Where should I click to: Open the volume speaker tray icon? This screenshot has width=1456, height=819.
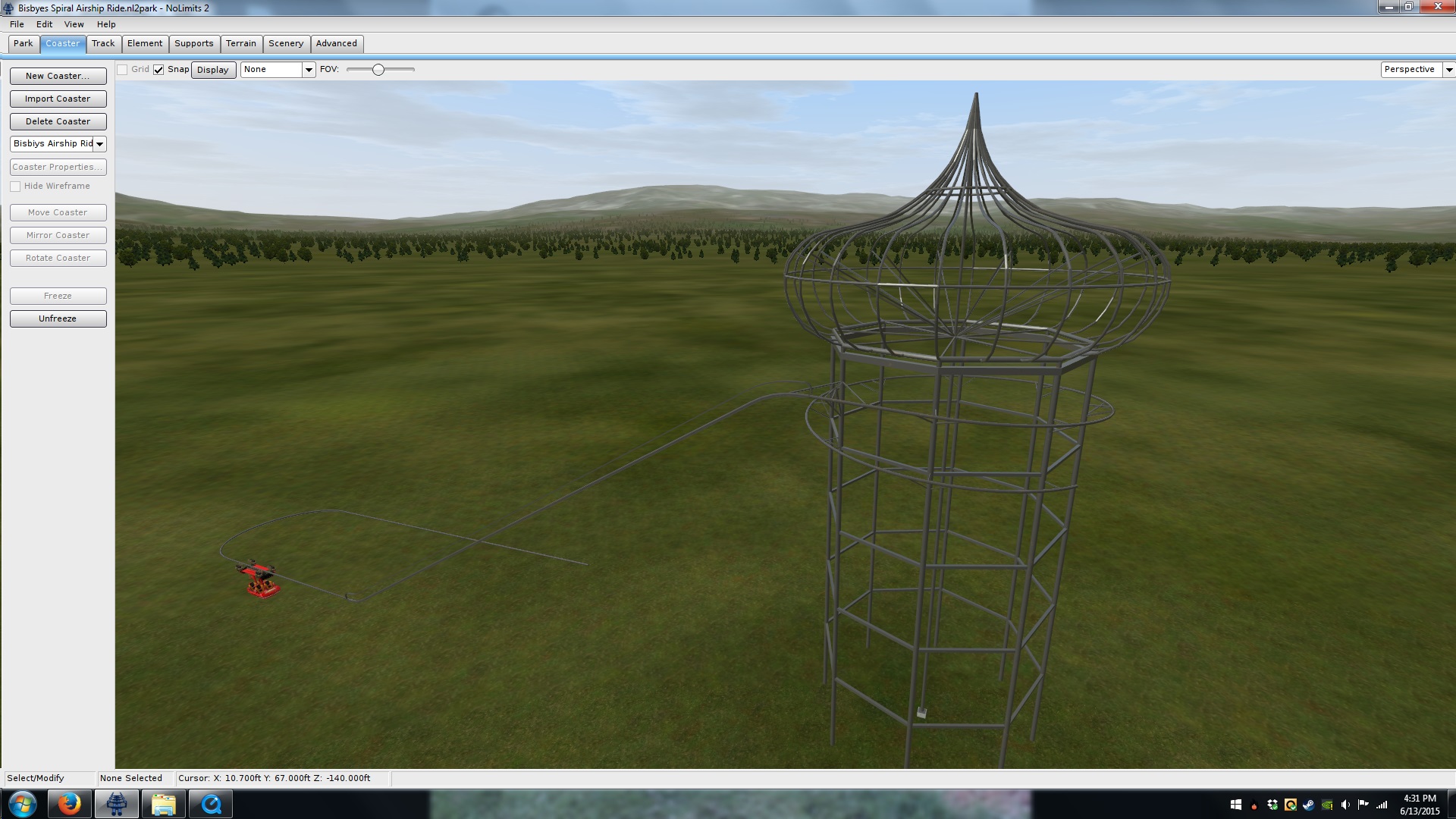[x=1345, y=805]
